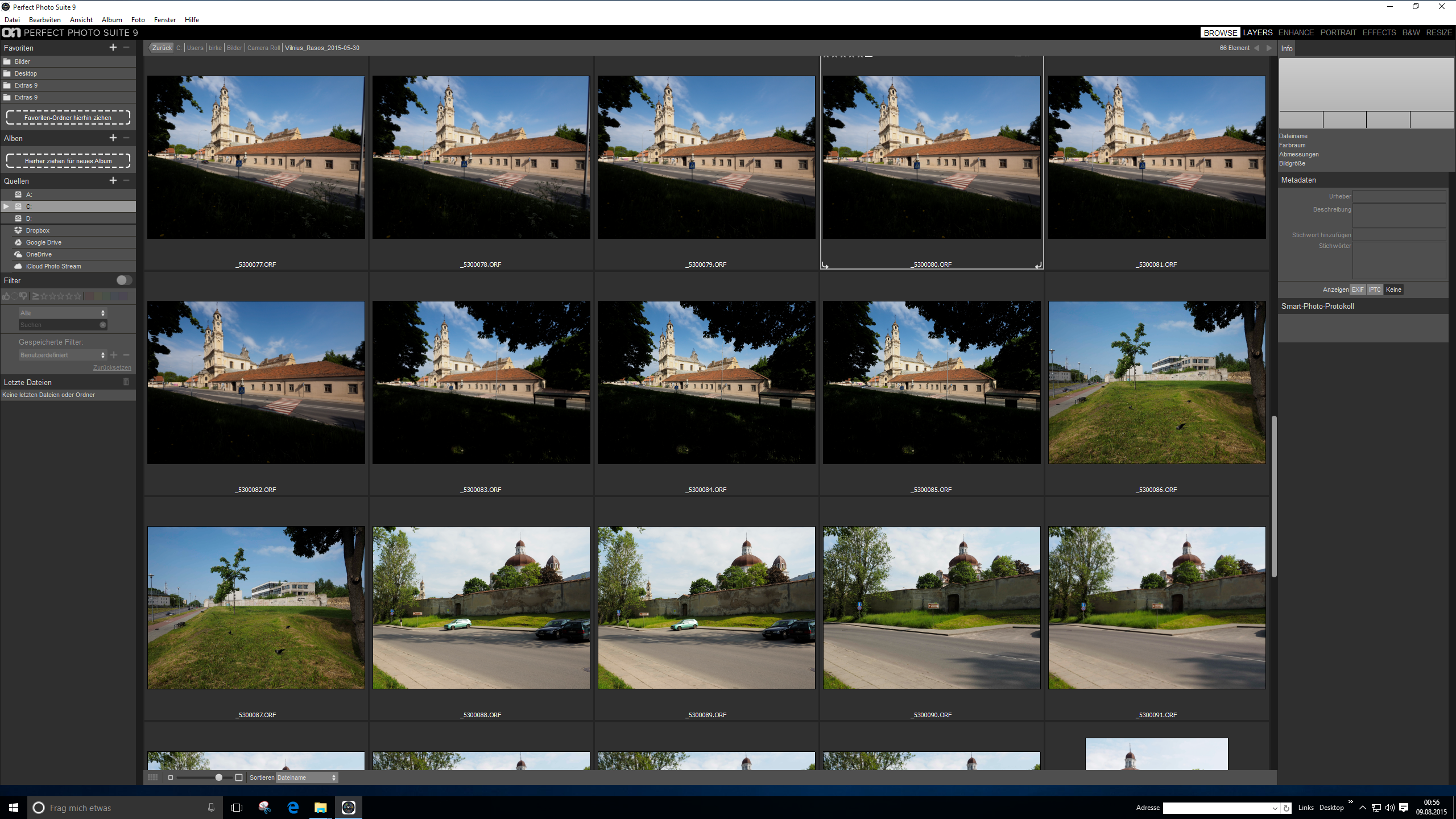Show EXIF metadata
The width and height of the screenshot is (1456, 819).
pyautogui.click(x=1358, y=289)
